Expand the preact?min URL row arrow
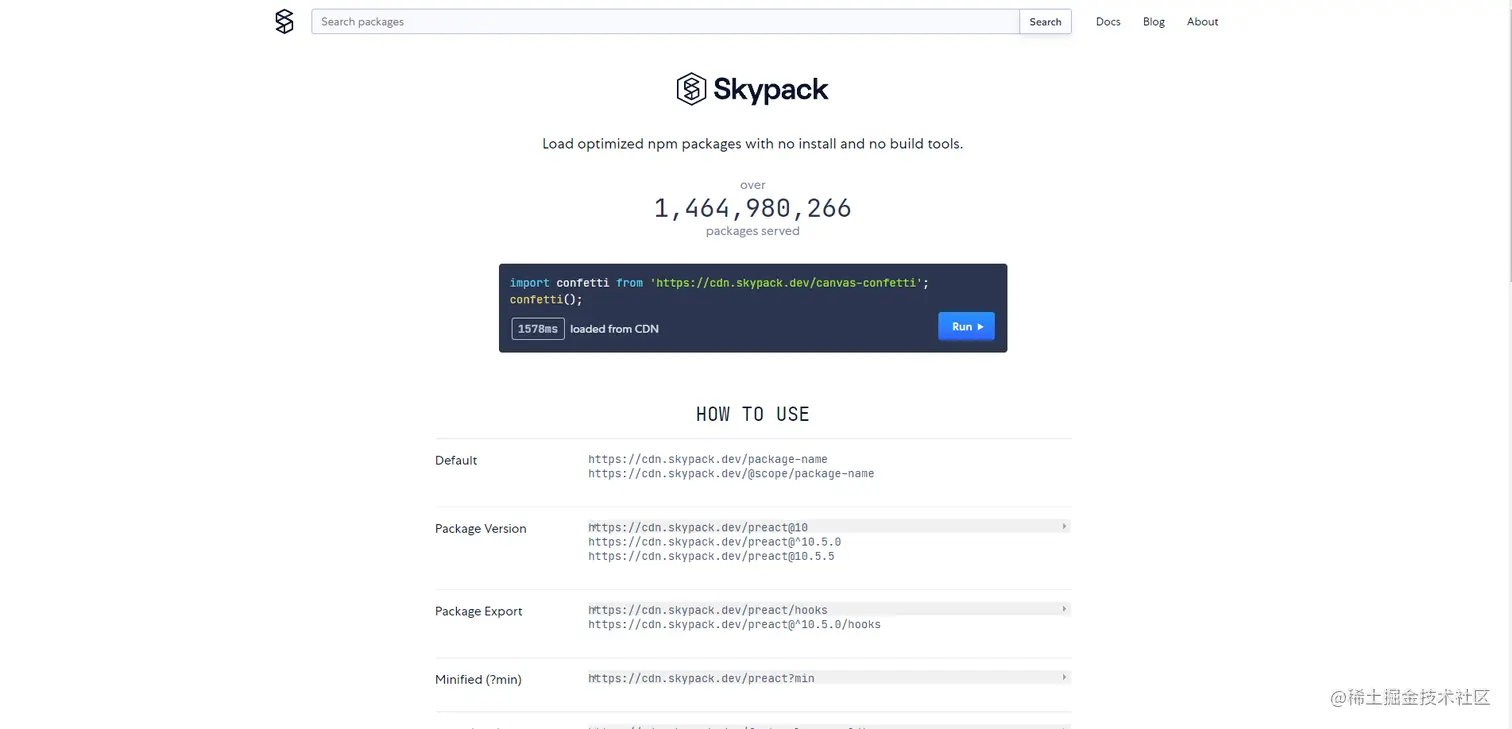Screen dimensions: 1512x729 [x=1064, y=677]
